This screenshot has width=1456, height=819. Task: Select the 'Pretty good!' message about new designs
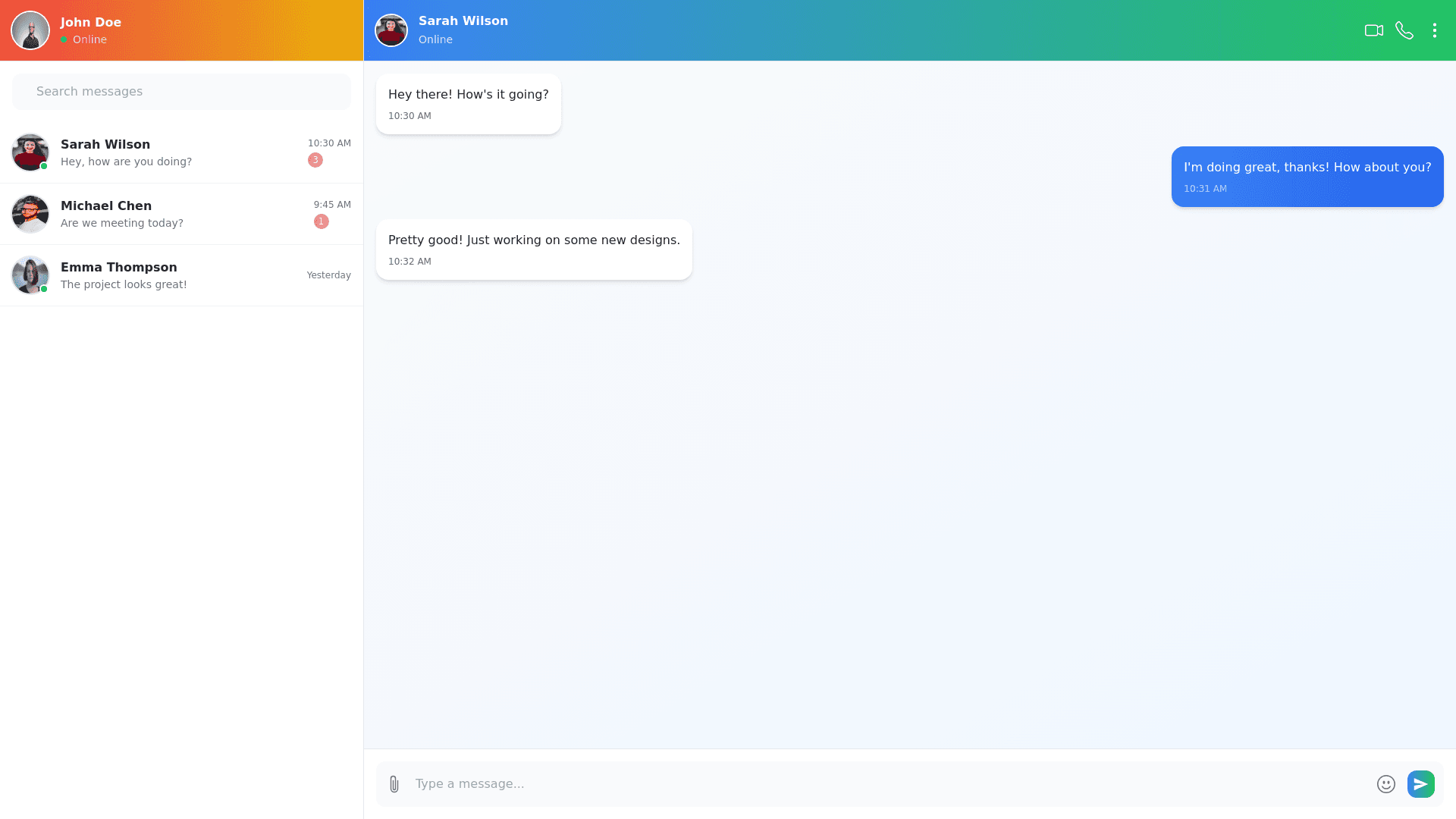click(534, 249)
